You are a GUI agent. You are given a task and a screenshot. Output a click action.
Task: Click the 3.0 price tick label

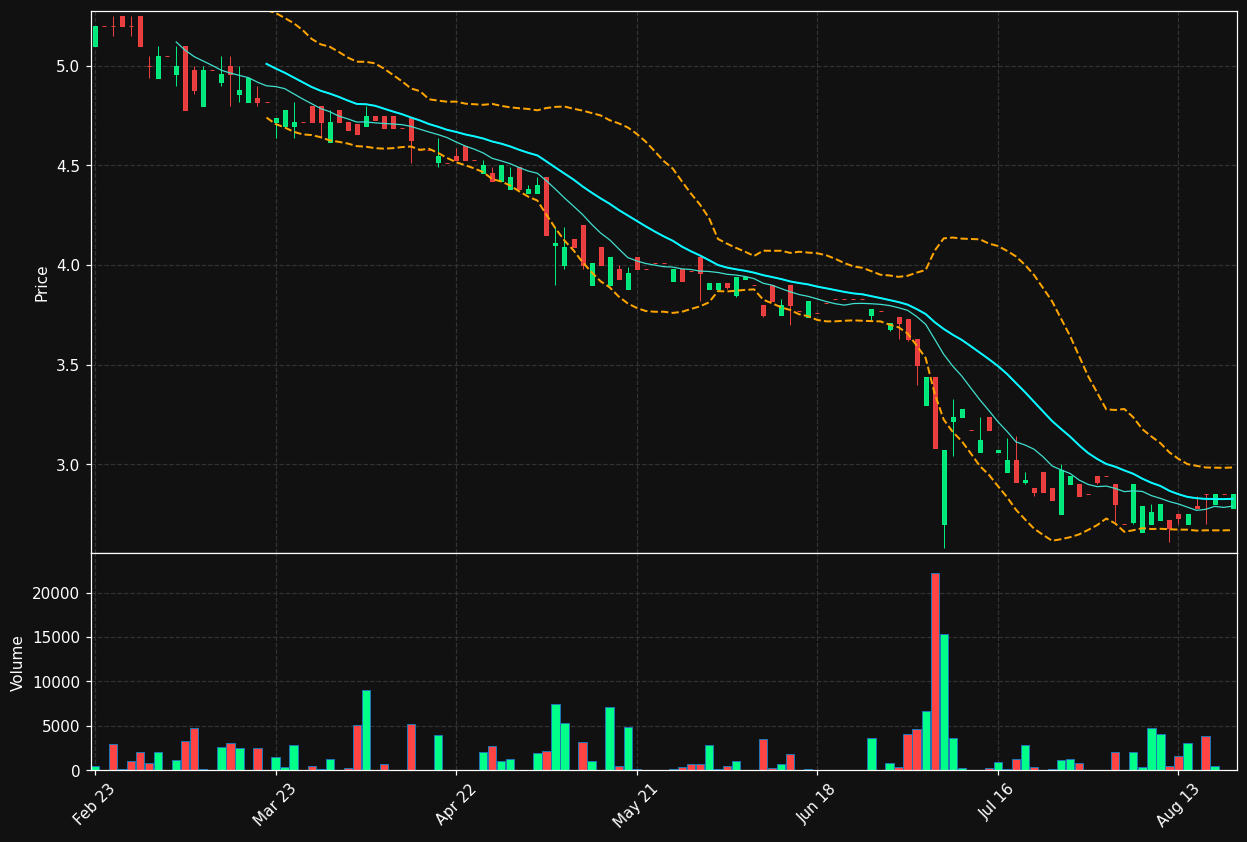[68, 466]
